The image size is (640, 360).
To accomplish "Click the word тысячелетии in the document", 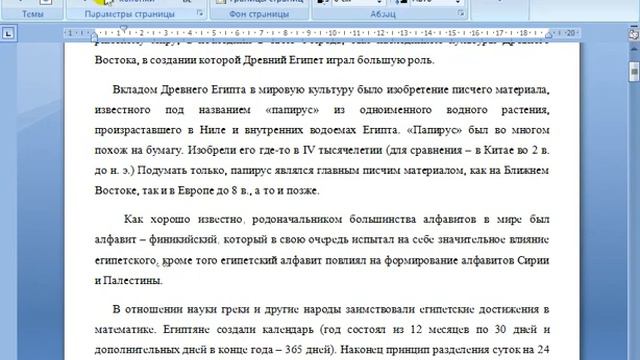I will click(350, 151).
